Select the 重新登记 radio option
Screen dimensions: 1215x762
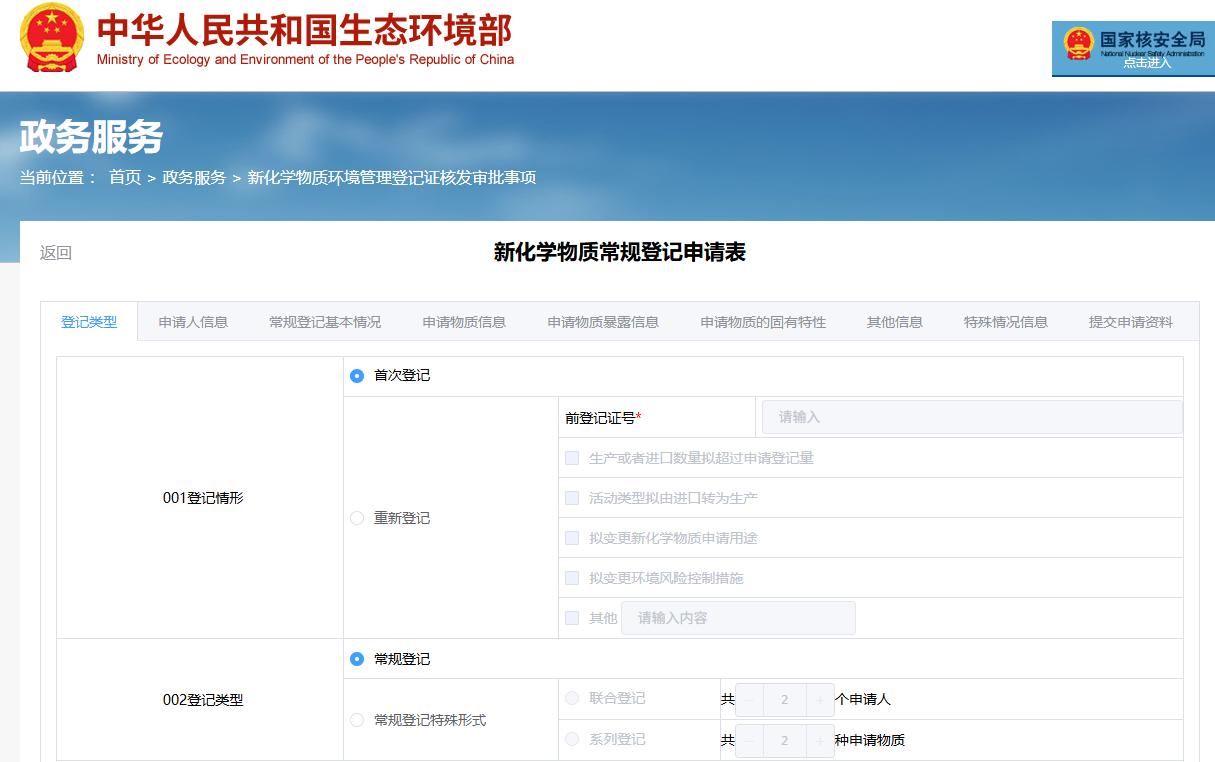pos(357,518)
